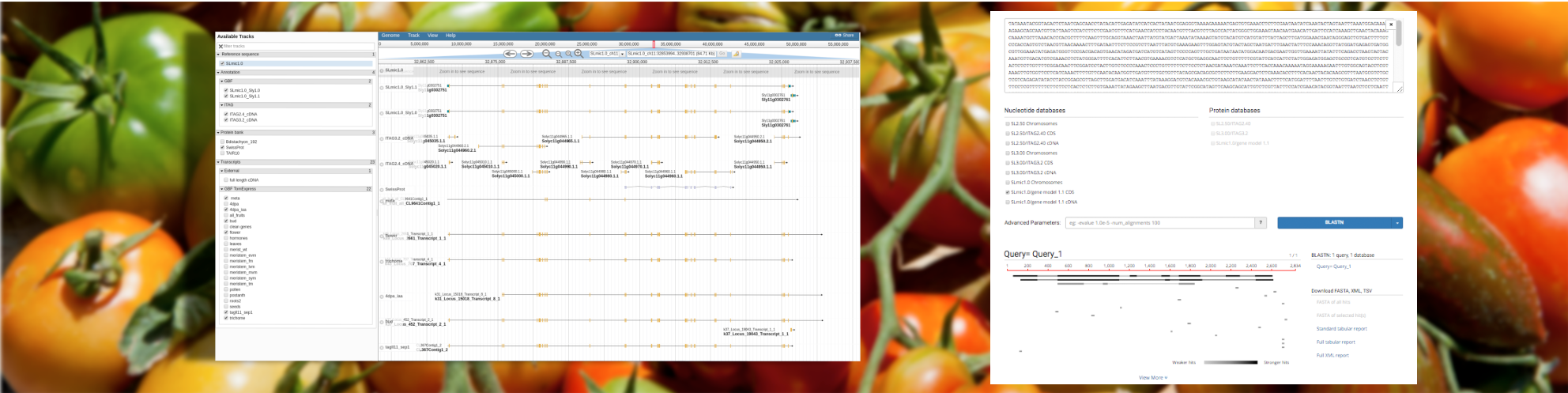The height and width of the screenshot is (393, 1568).
Task: Click the large zoom out magnifier
Action: click(546, 54)
